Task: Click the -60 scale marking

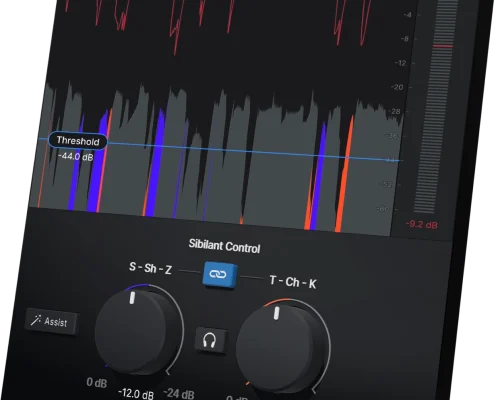Action: 383,209
